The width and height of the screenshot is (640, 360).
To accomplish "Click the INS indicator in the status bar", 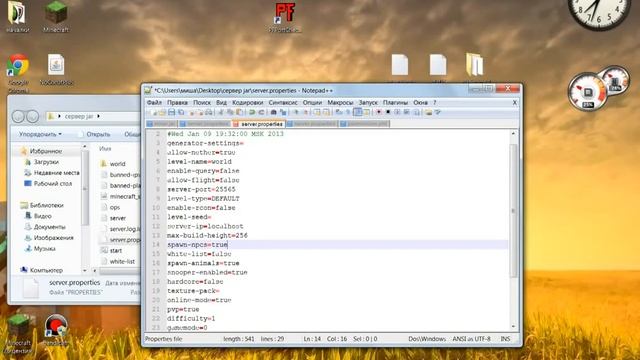I will (505, 339).
